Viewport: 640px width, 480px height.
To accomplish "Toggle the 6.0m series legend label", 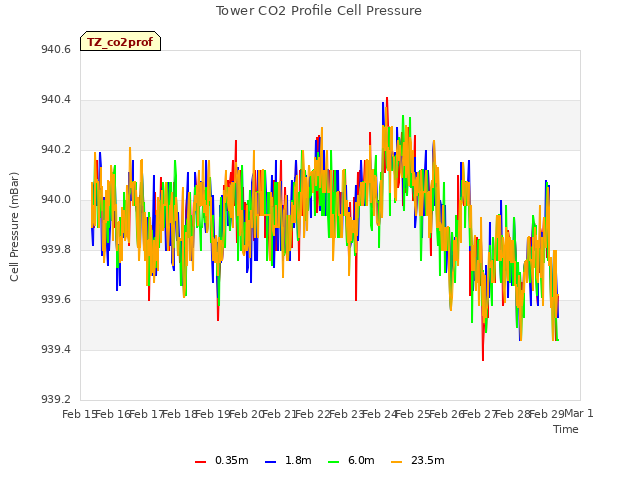I will (x=361, y=460).
